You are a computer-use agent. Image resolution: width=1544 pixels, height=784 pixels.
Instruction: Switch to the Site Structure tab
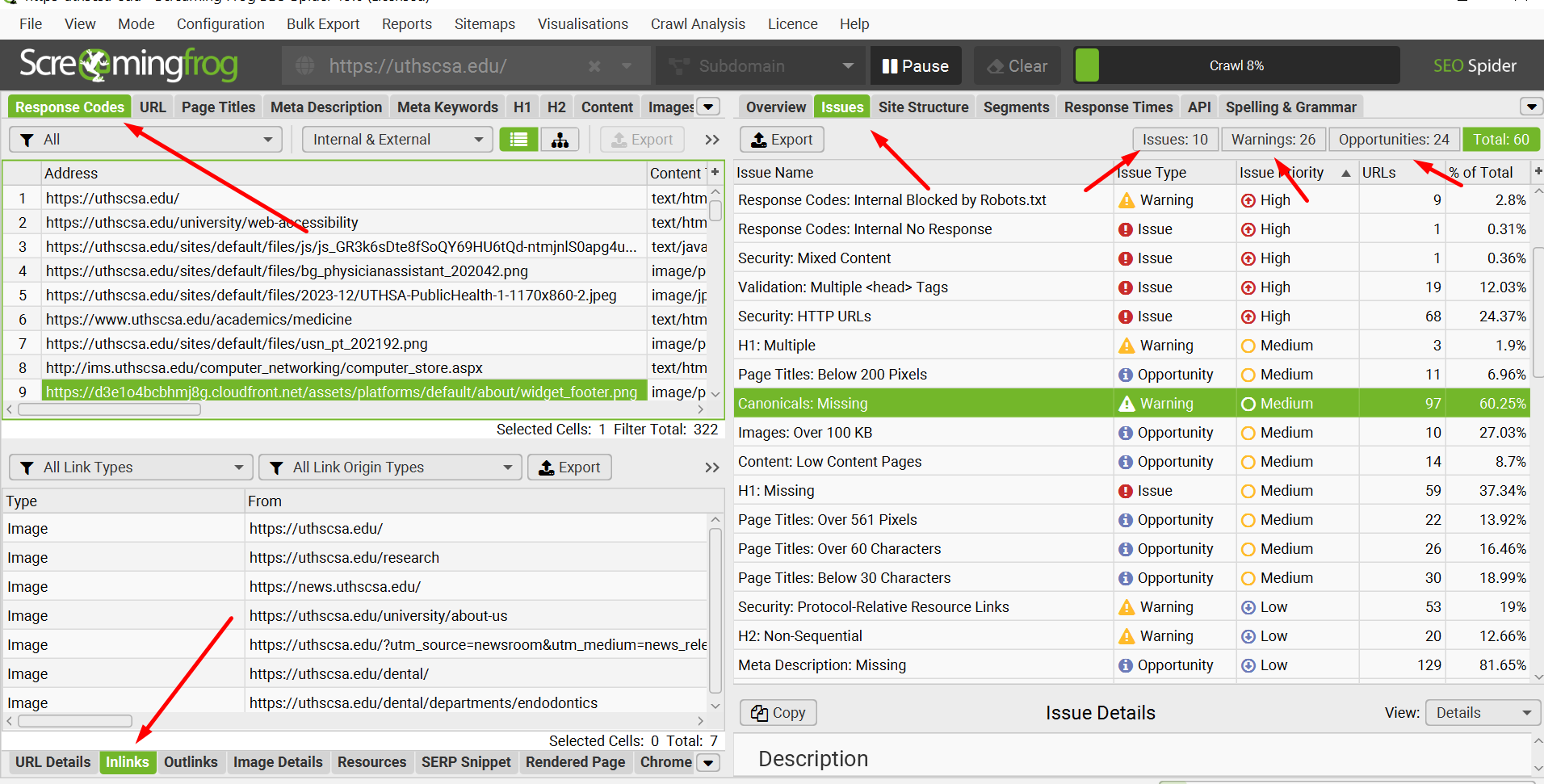(923, 107)
